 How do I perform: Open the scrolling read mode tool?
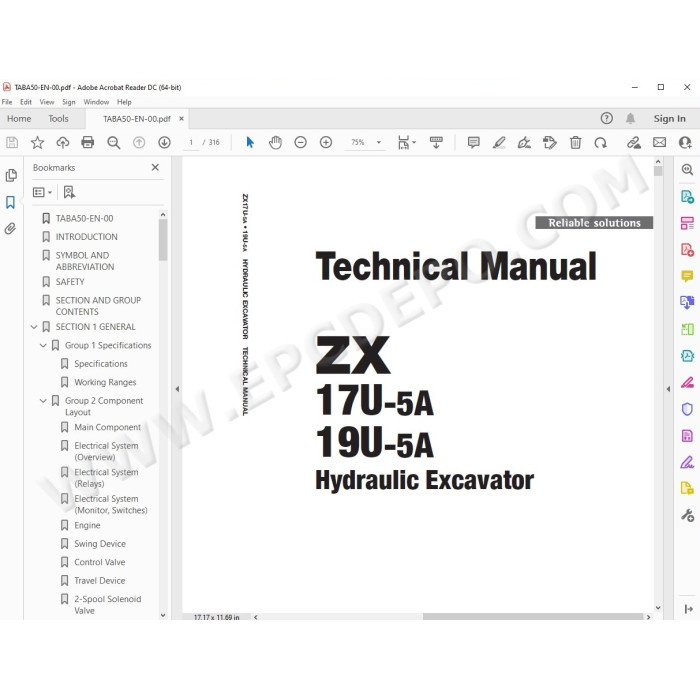pos(436,142)
